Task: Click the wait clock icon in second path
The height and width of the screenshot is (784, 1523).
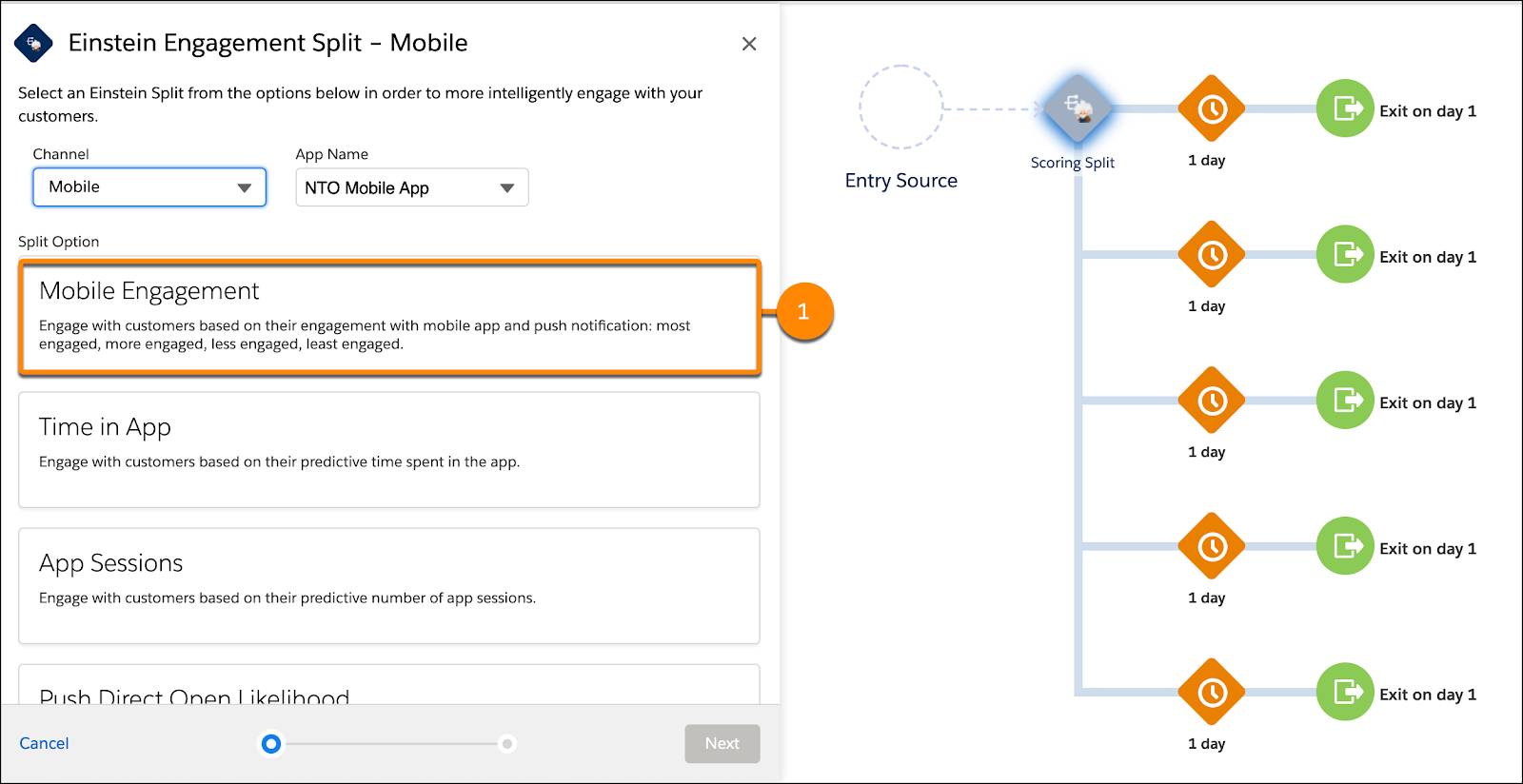Action: click(x=1212, y=255)
